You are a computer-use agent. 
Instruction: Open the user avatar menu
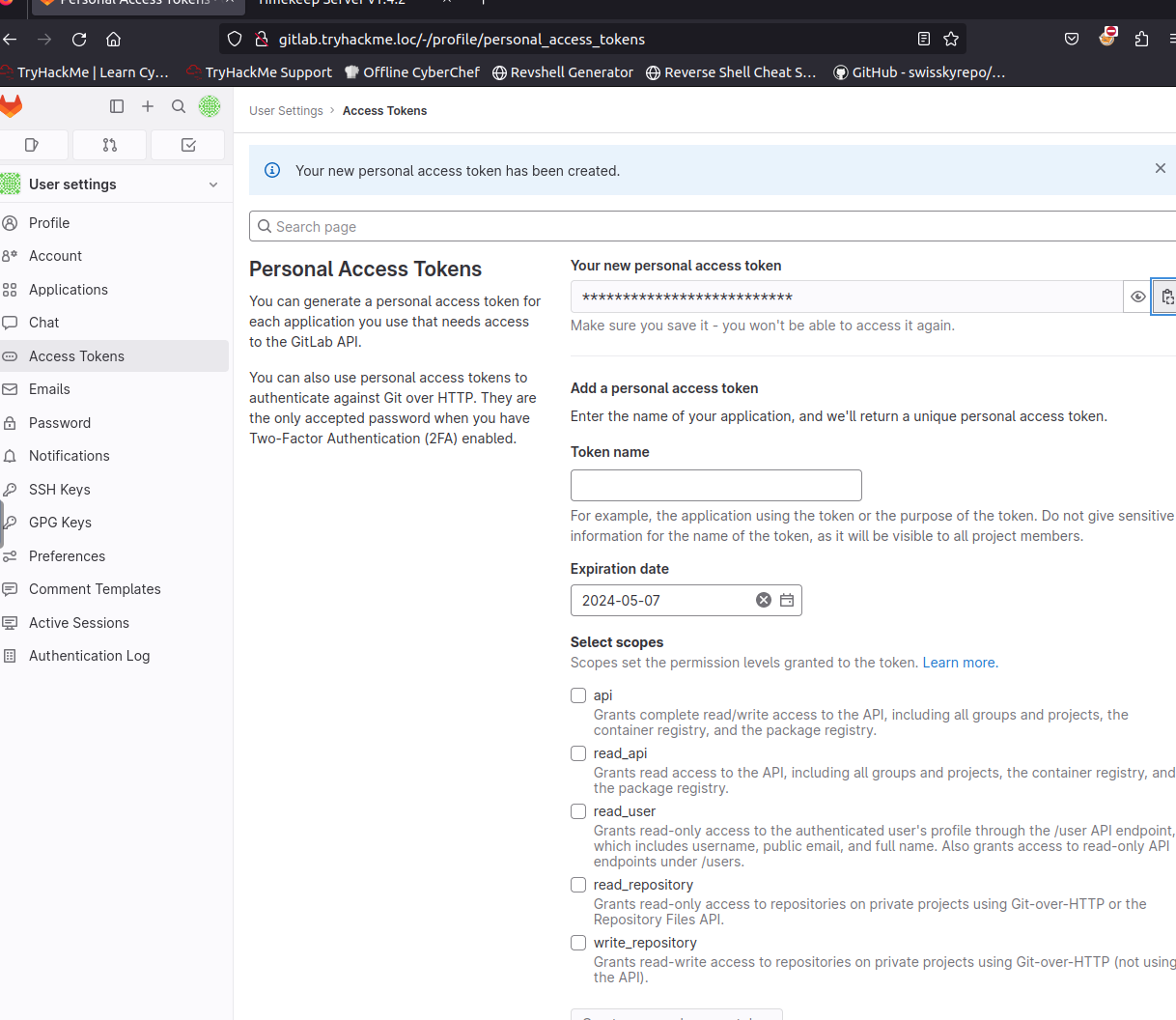(x=210, y=106)
